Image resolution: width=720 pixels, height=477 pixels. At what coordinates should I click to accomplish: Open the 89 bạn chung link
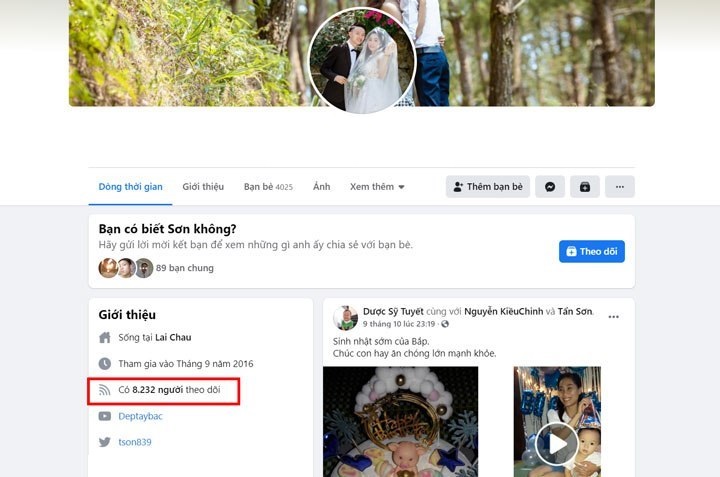tap(185, 268)
